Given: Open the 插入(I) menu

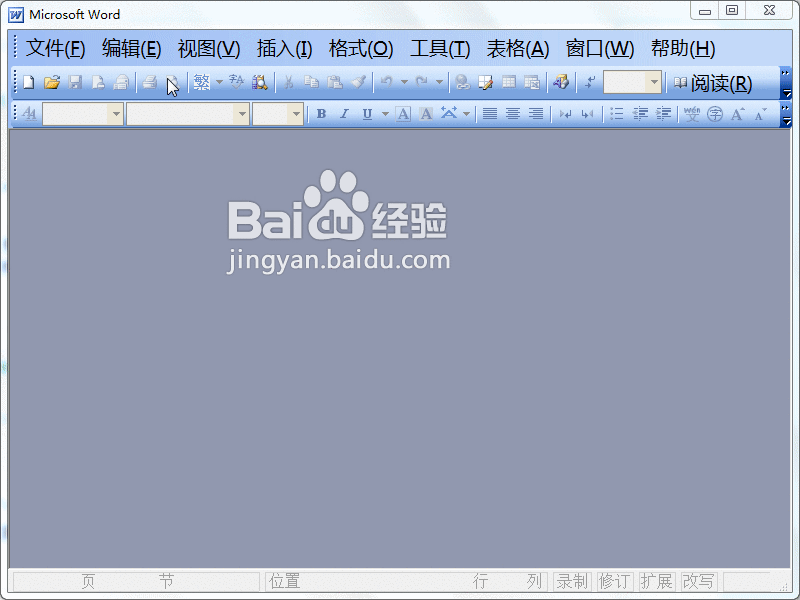Looking at the screenshot, I should [x=285, y=48].
